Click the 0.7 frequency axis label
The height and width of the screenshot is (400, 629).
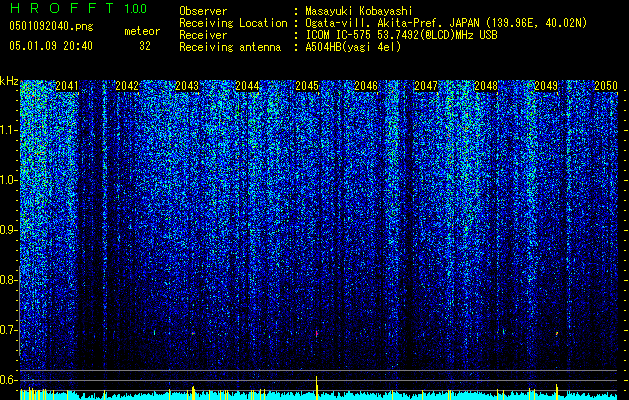click(8, 330)
